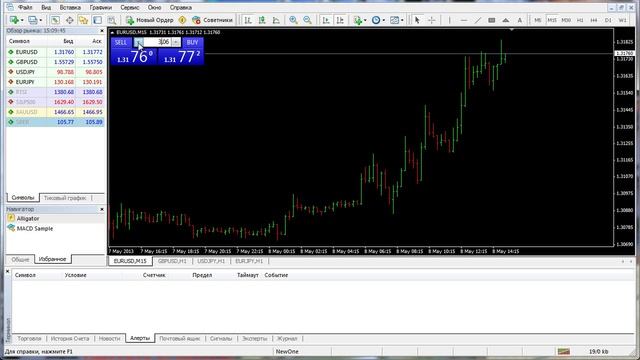The image size is (640, 360).
Task: Open the Alligator item in Navigator
Action: tap(28, 219)
